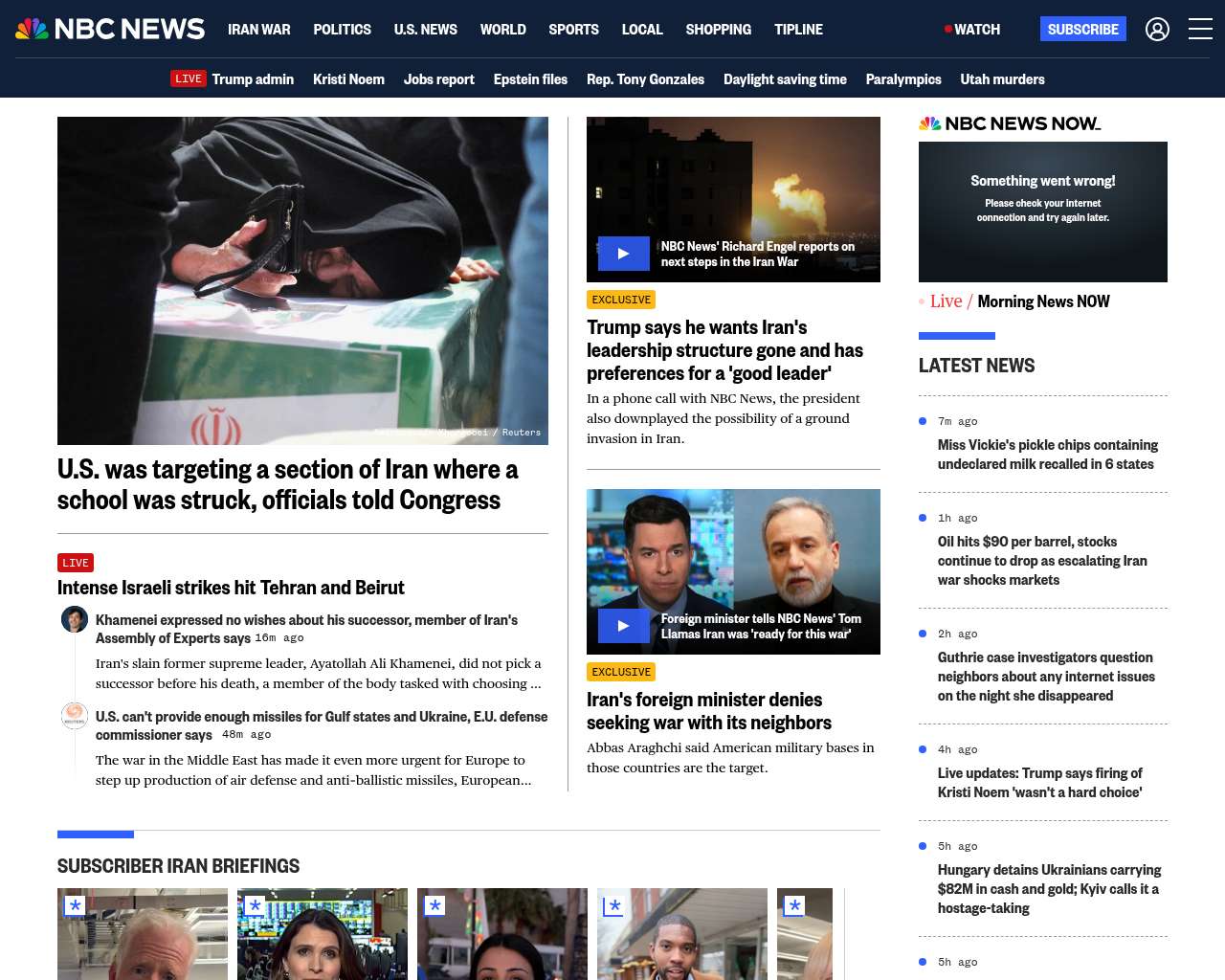This screenshot has height=980, width=1225.
Task: Click the NBC News peacock logo
Action: [110, 29]
